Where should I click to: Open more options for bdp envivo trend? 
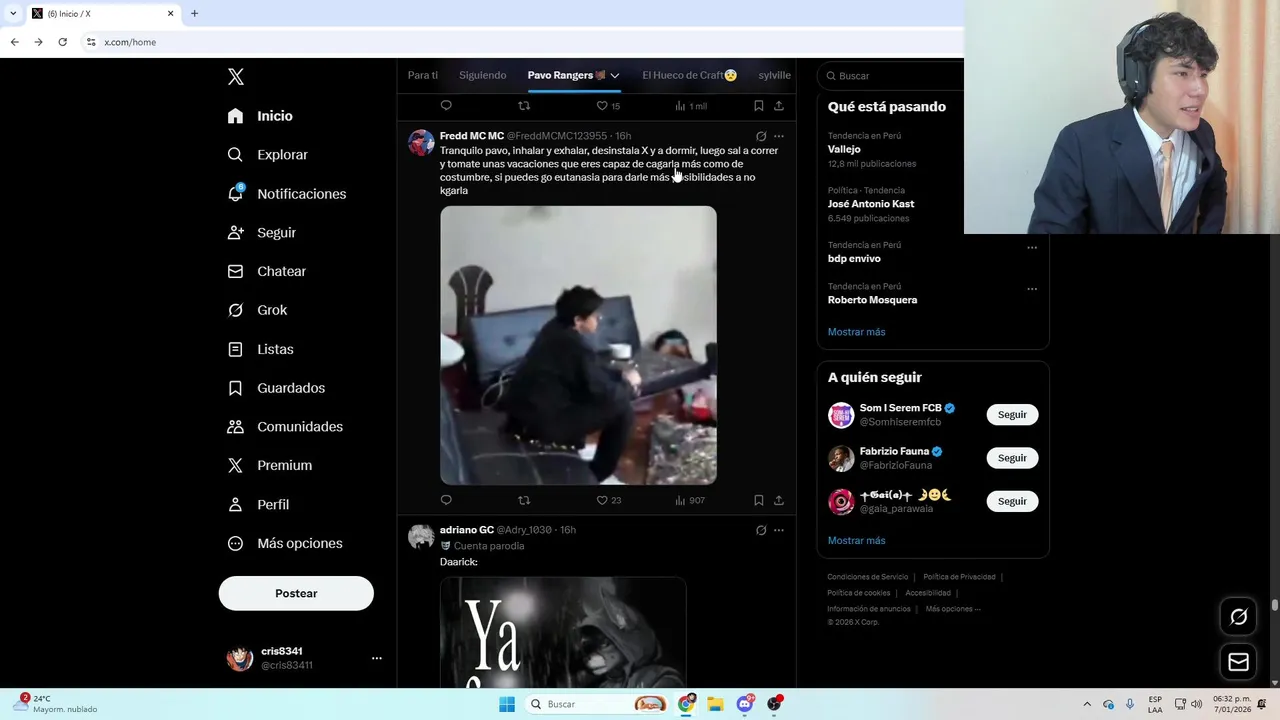click(x=1032, y=248)
